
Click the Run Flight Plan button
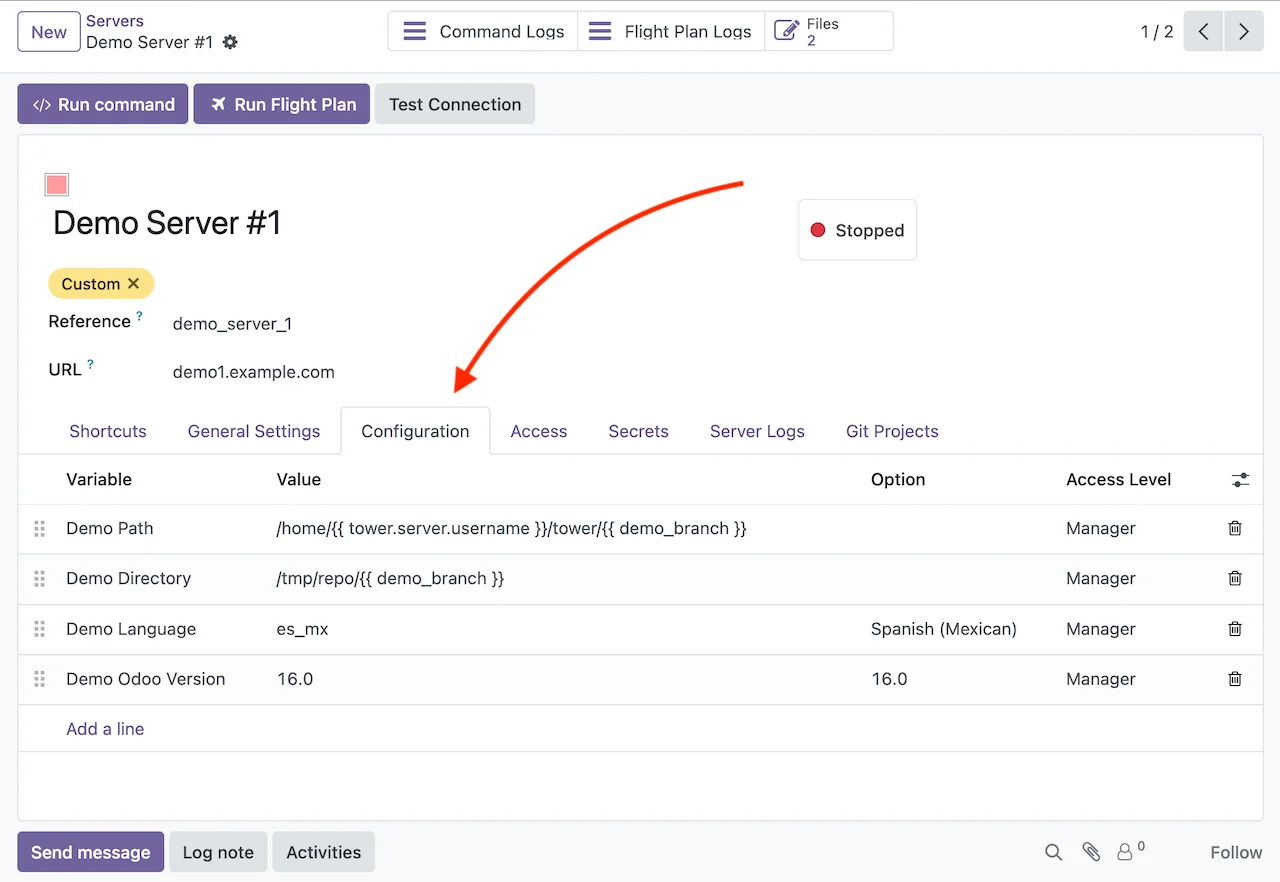(x=282, y=104)
